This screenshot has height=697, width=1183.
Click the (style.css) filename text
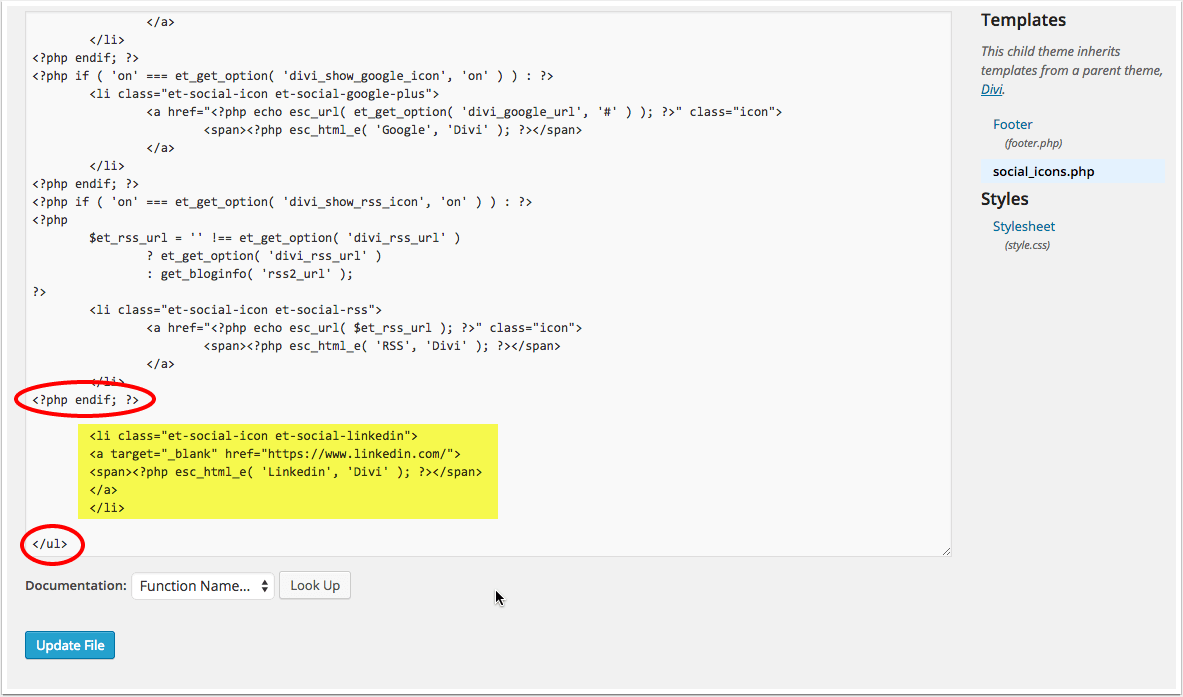[x=1027, y=245]
